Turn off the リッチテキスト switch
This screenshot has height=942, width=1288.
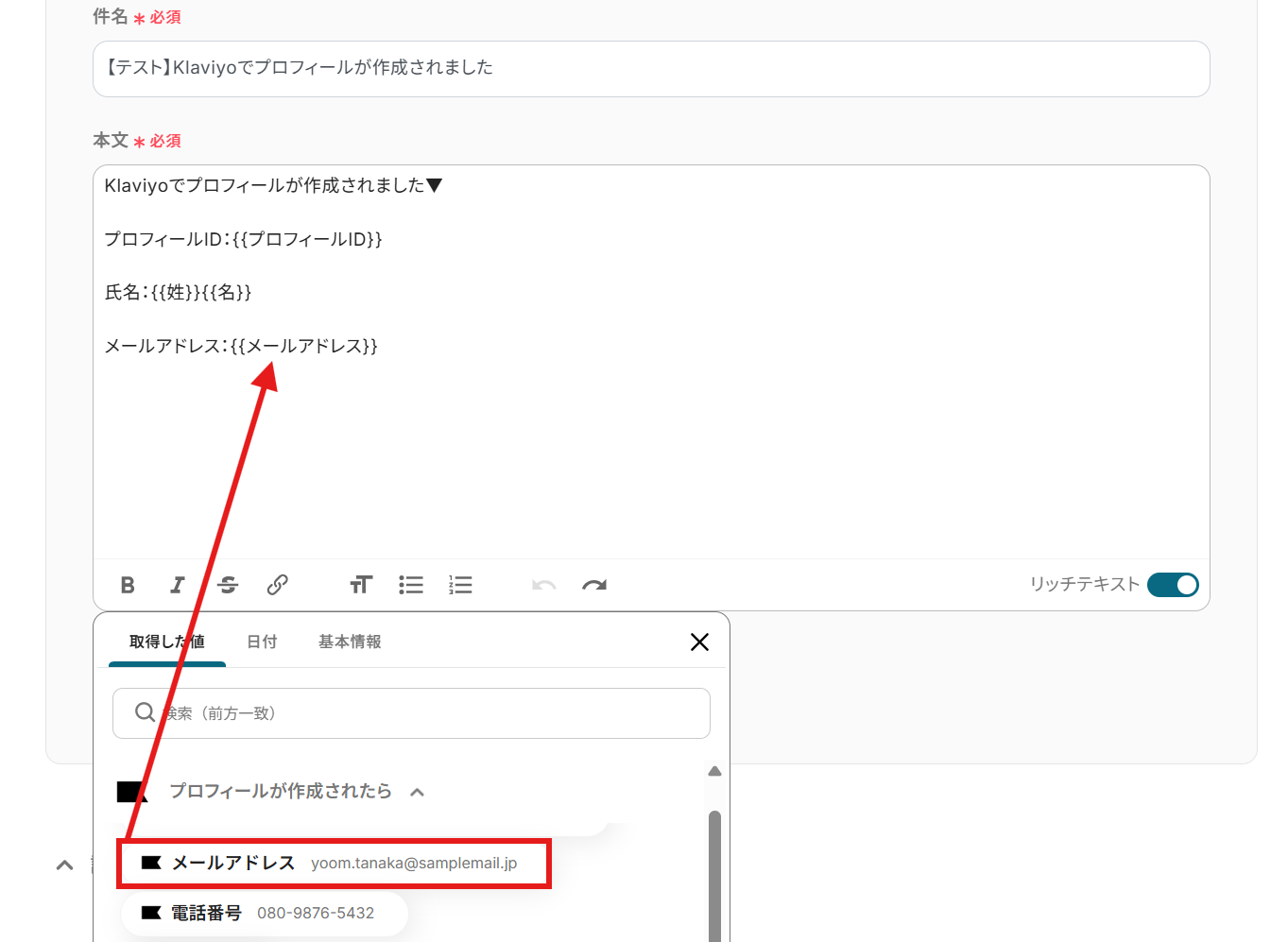[x=1173, y=585]
